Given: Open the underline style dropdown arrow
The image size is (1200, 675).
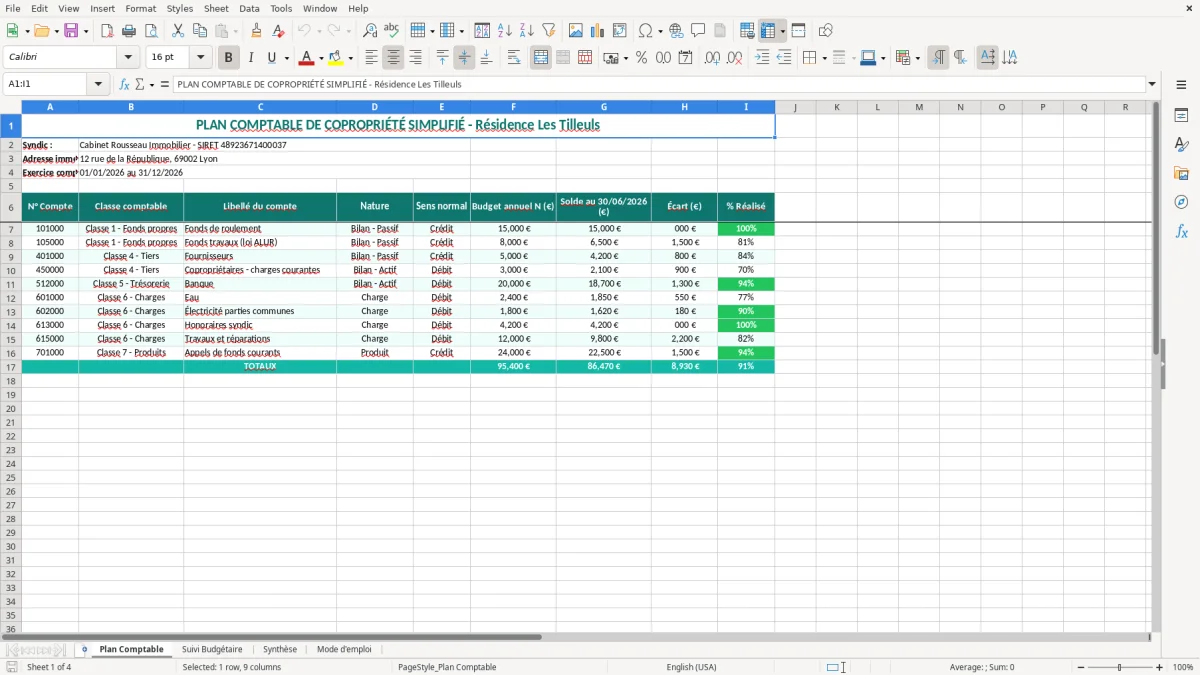Looking at the screenshot, I should [286, 58].
